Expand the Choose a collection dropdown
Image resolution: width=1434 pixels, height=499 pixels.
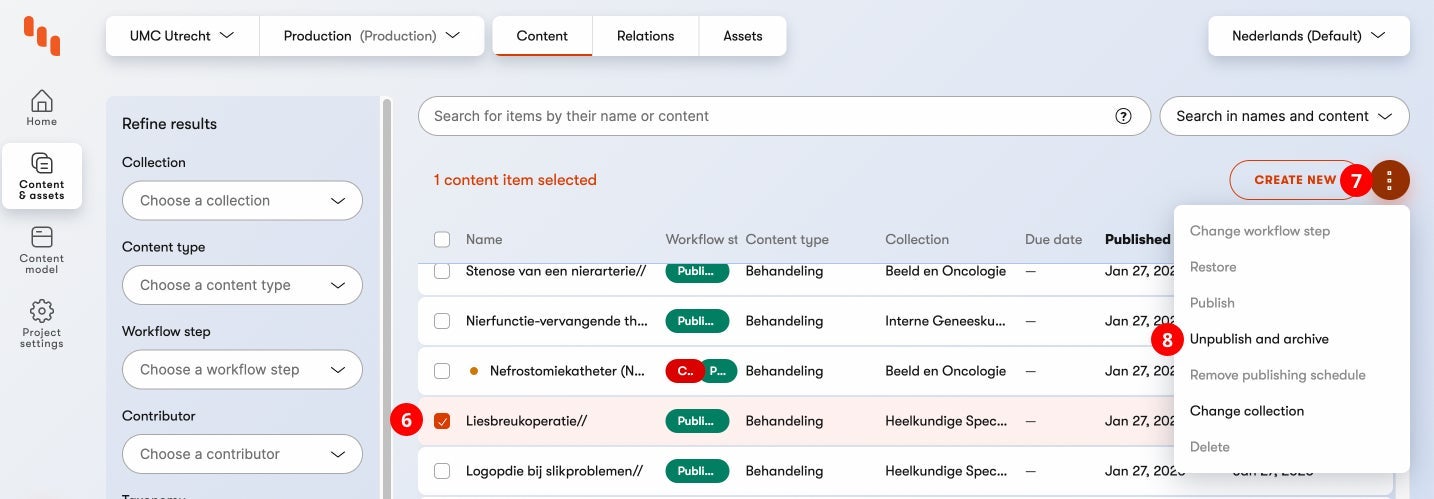click(242, 201)
